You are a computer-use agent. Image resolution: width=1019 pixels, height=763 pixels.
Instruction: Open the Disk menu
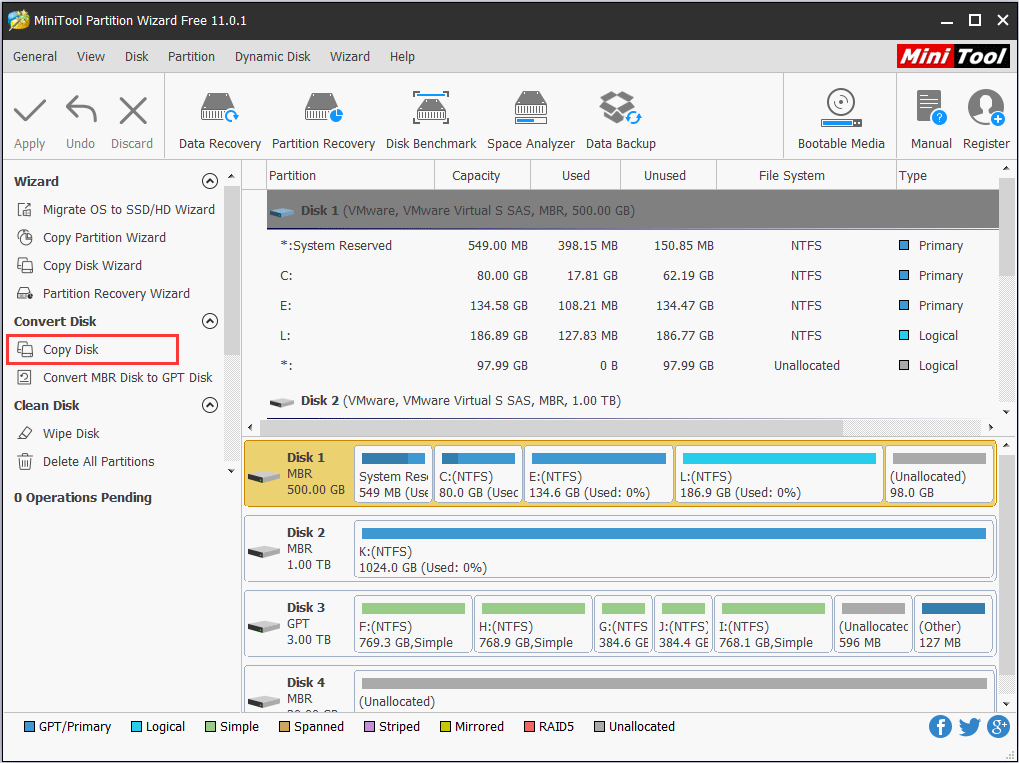point(136,57)
